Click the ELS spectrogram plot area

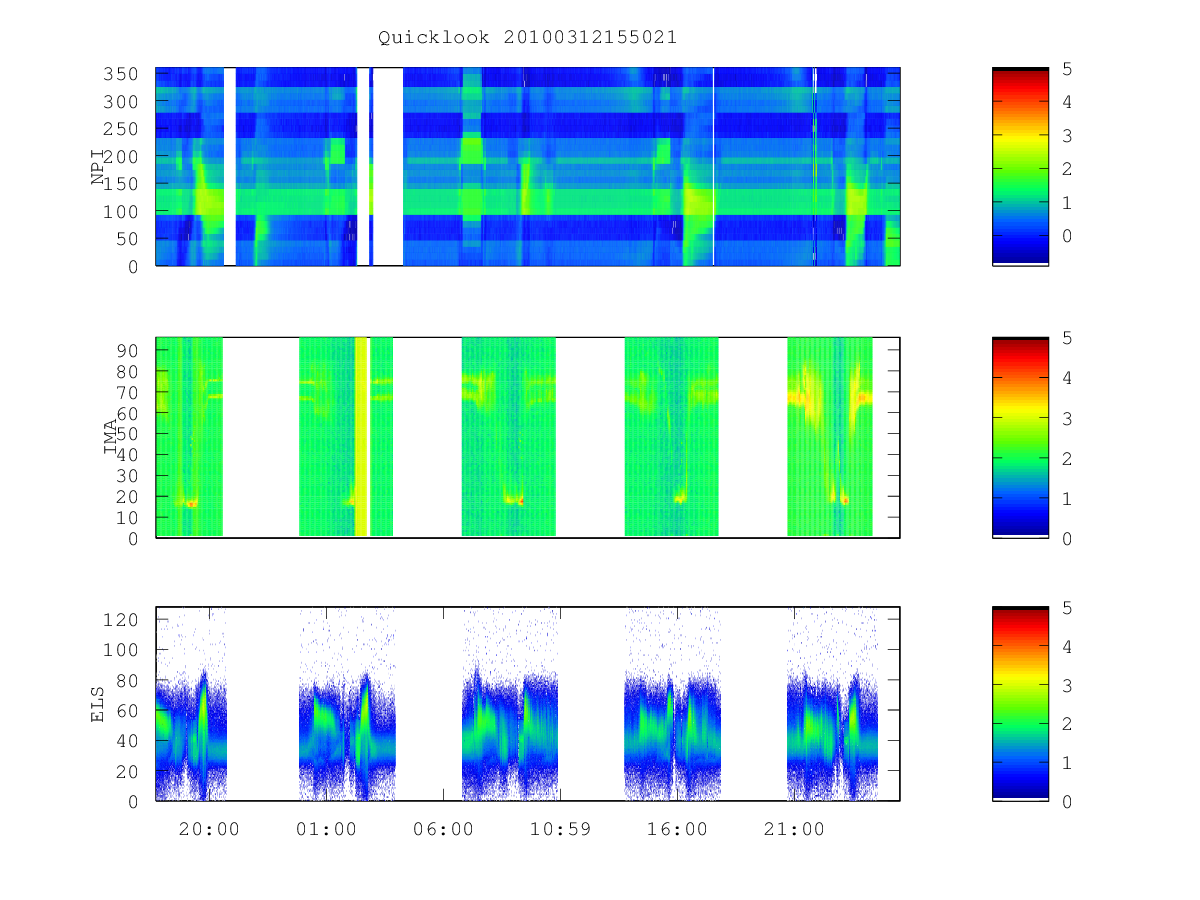click(x=528, y=704)
